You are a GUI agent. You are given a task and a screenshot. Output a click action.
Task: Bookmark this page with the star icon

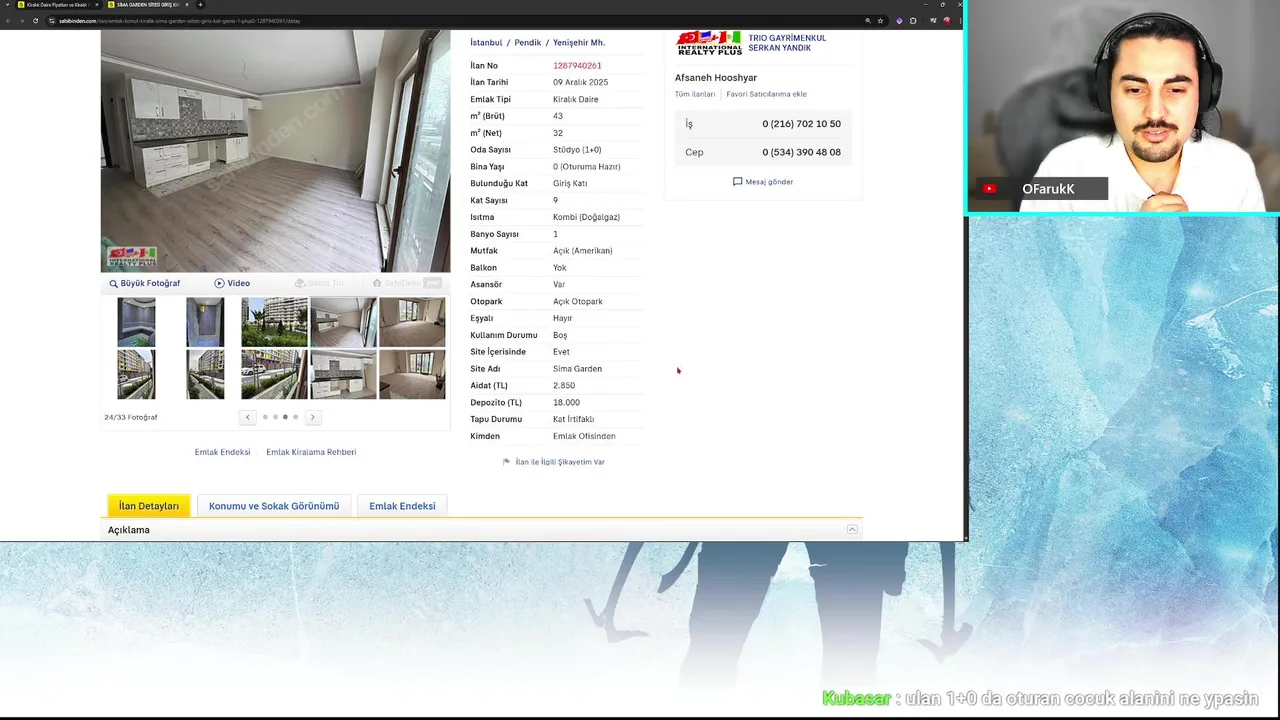880,20
